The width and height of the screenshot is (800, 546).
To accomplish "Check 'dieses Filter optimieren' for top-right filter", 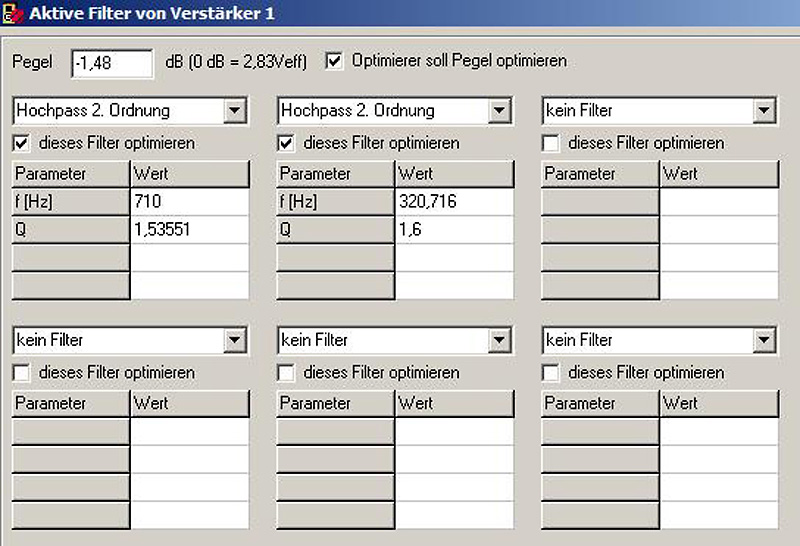I will pyautogui.click(x=550, y=143).
